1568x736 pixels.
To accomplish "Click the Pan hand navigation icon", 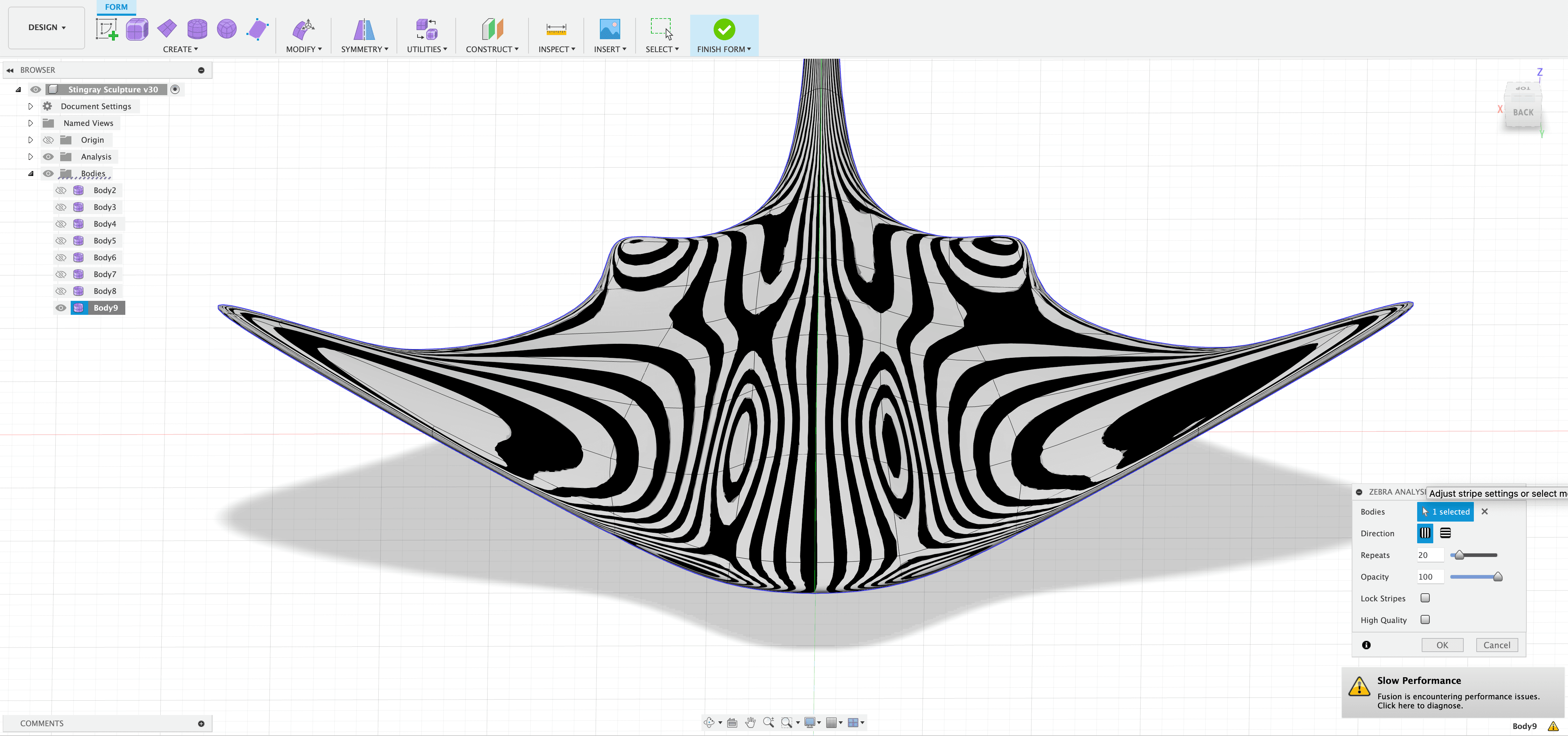I will click(x=750, y=723).
